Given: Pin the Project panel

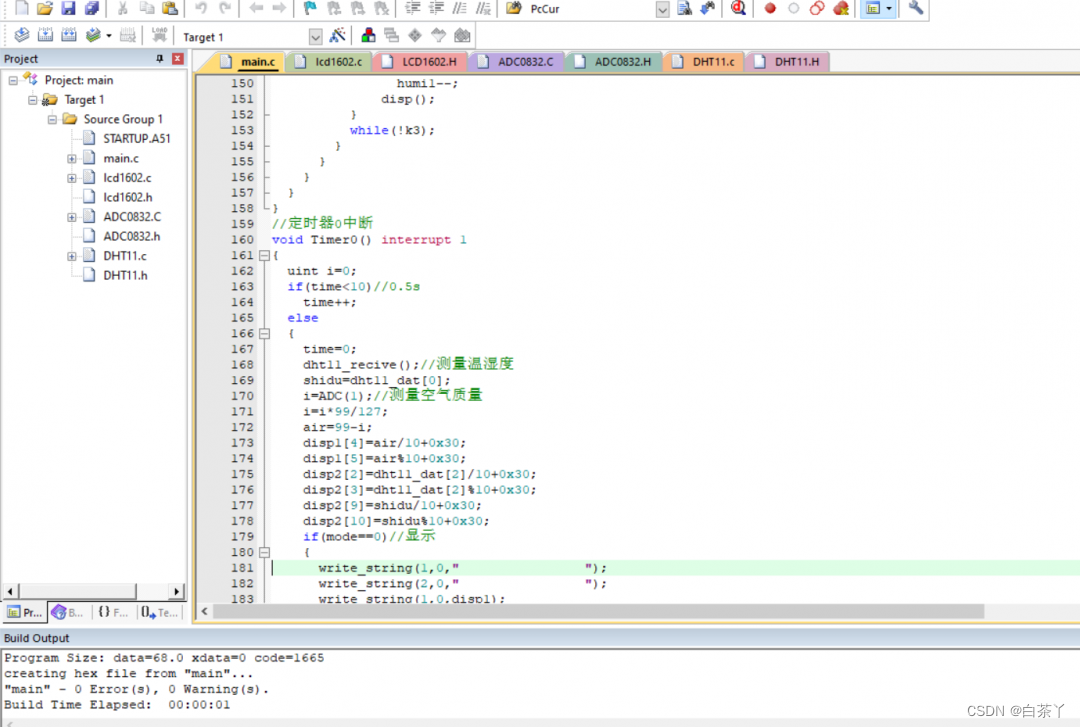Looking at the screenshot, I should [x=160, y=59].
